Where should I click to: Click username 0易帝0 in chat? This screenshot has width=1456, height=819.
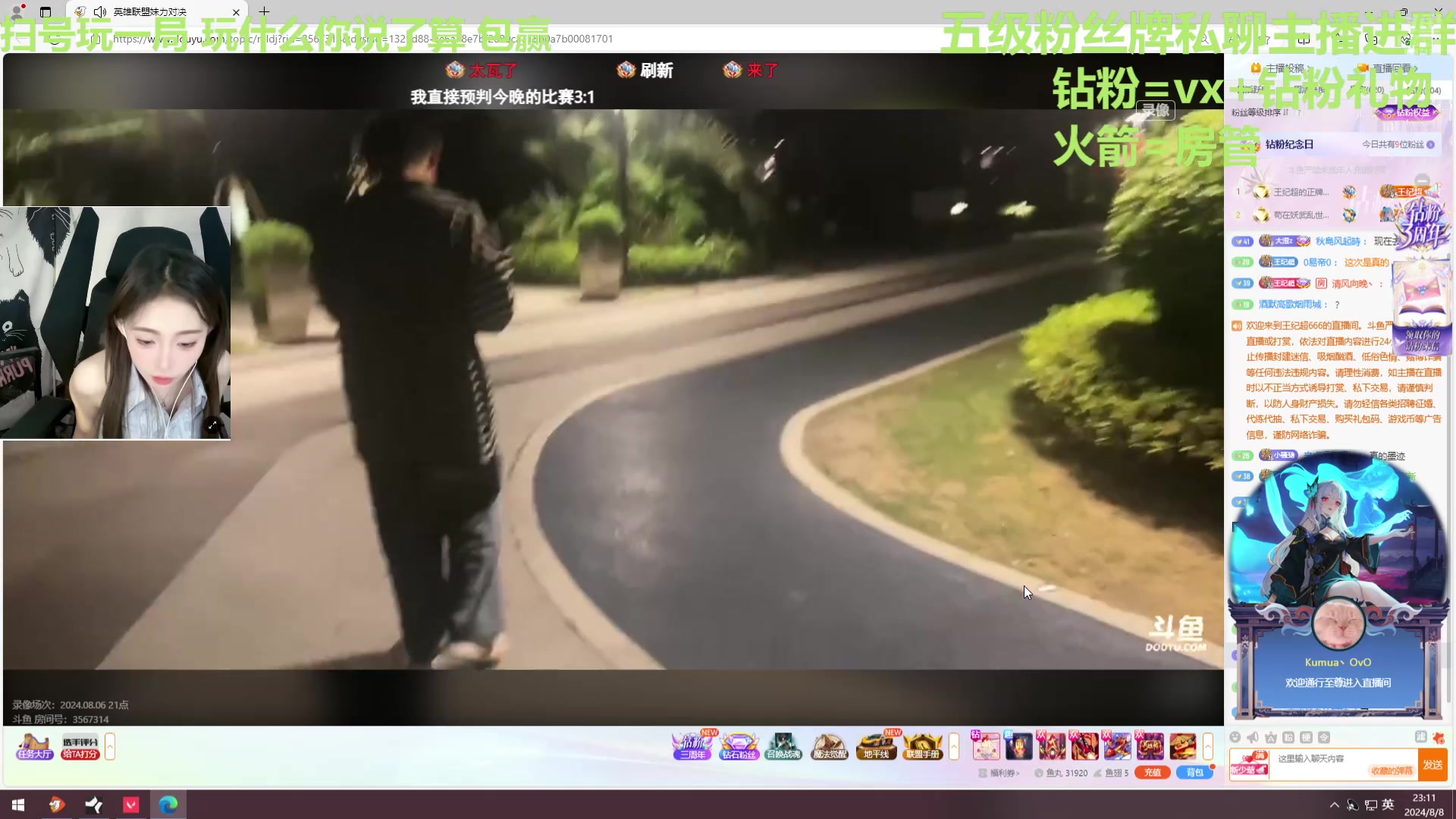tap(1318, 262)
